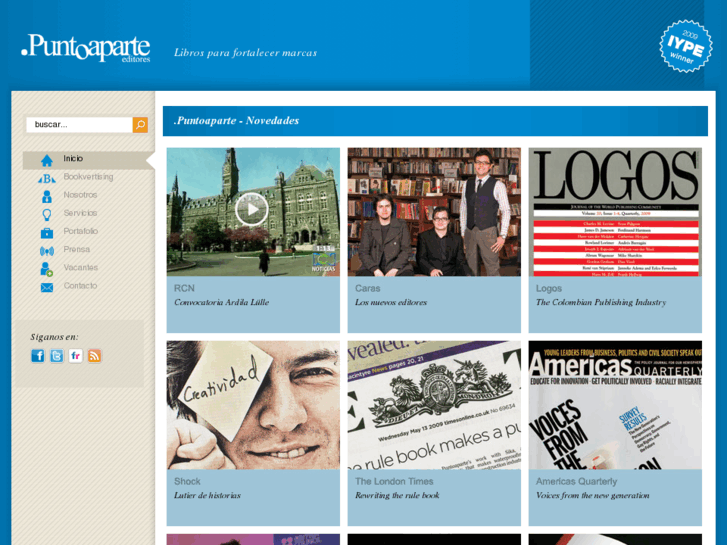Screen dimensions: 727x545
Task: Click the IYPE 2009 winner badge
Action: coord(686,46)
